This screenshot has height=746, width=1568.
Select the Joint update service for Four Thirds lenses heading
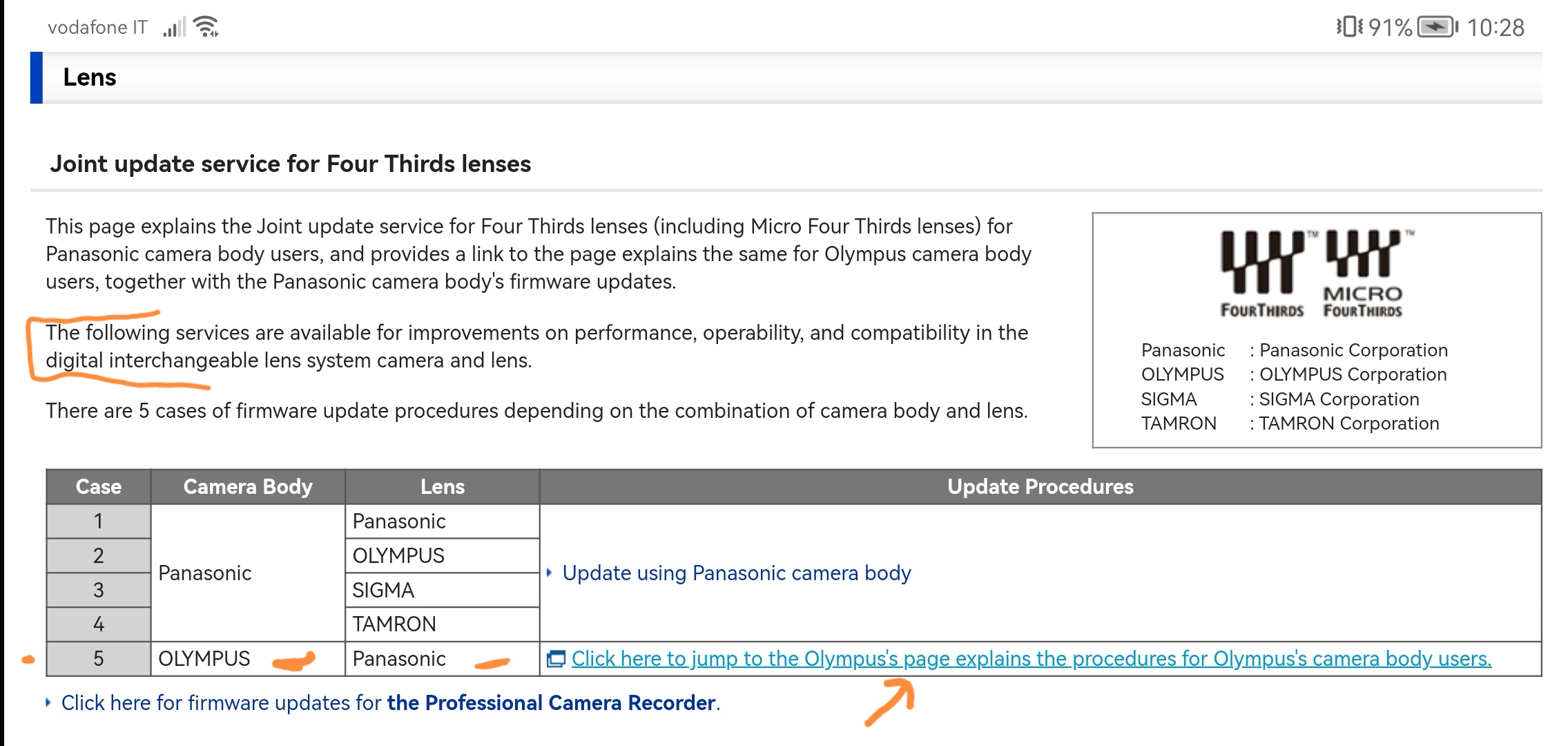[290, 164]
